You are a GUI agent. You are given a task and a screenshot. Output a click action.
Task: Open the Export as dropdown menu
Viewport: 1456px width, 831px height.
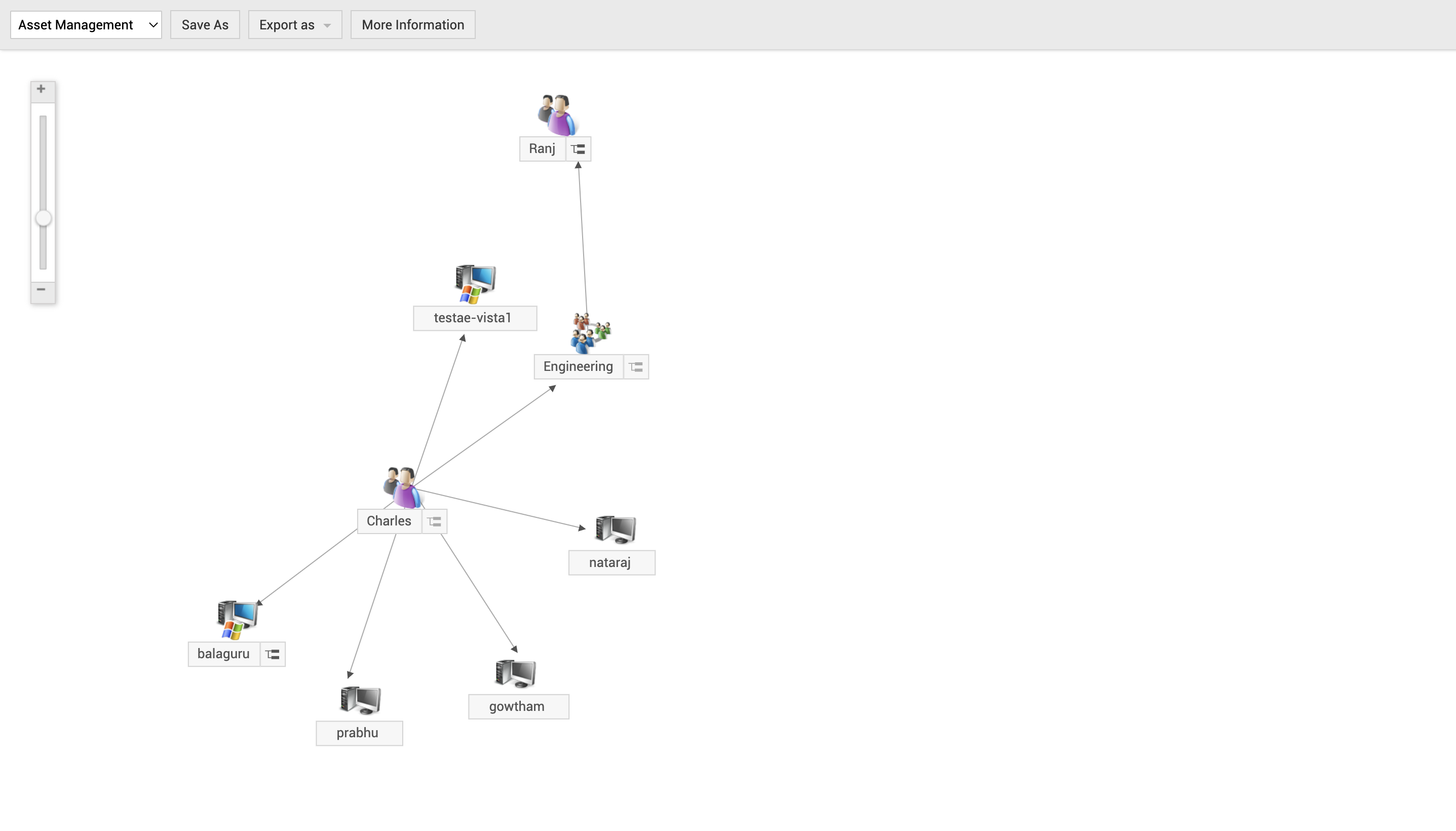295,24
